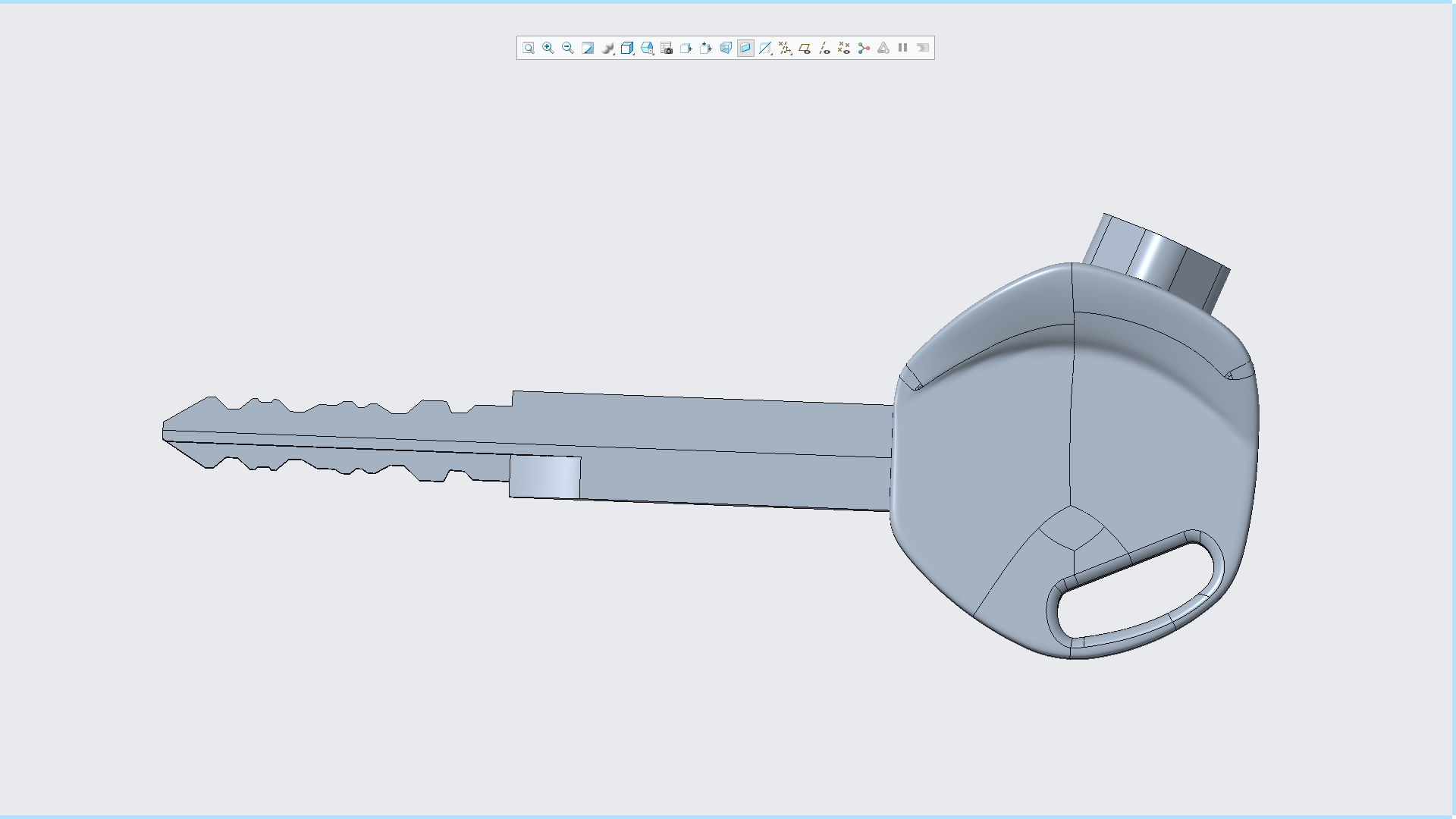Open the View Manager camera-table icon
Viewport: 1456px width, 819px height.
click(x=667, y=48)
